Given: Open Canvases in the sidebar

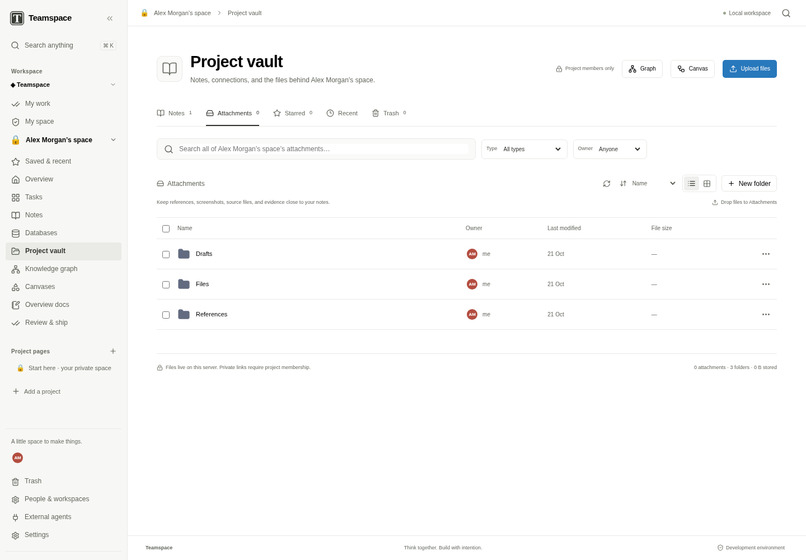Looking at the screenshot, I should coord(64,287).
